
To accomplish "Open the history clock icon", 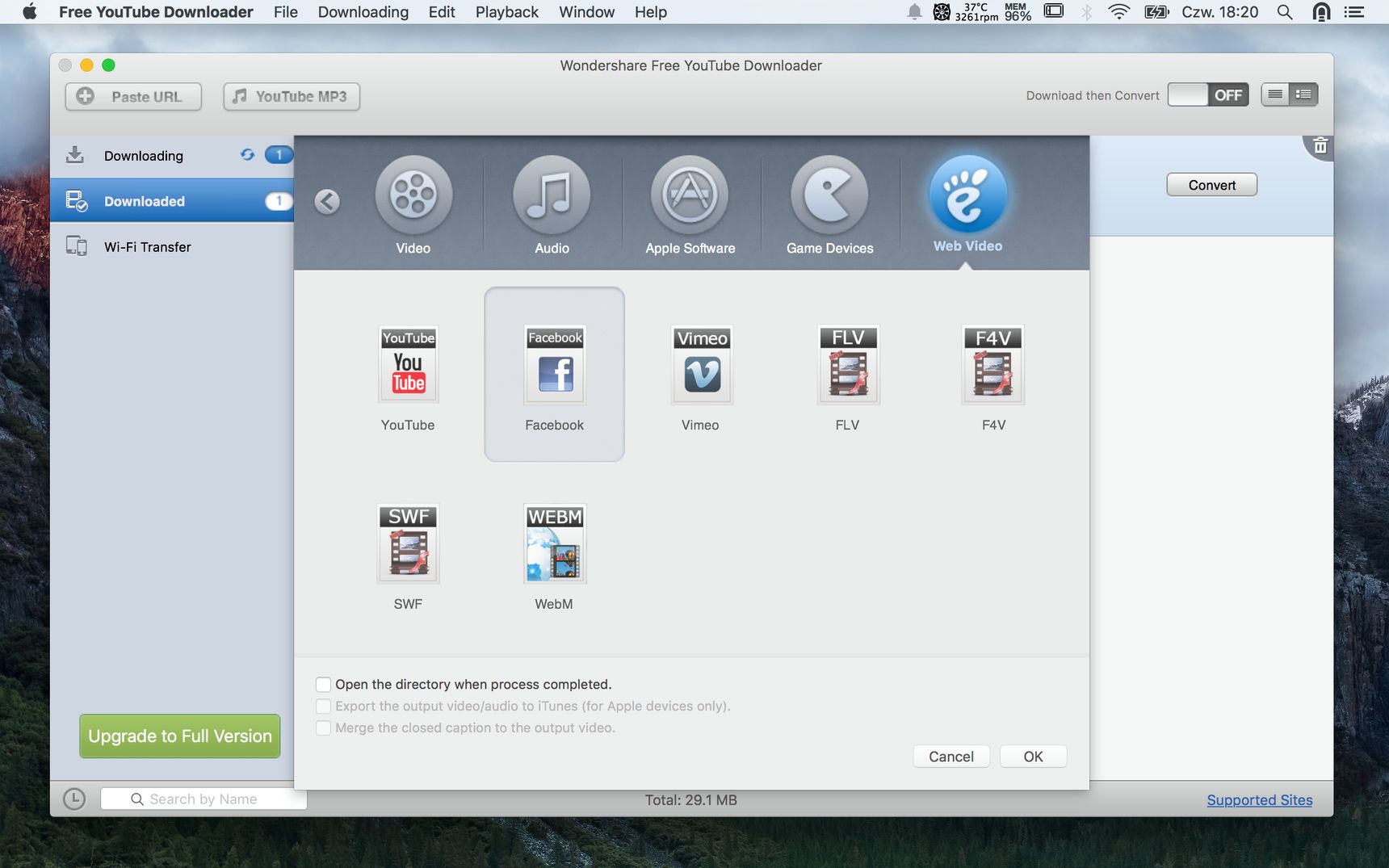I will point(74,799).
